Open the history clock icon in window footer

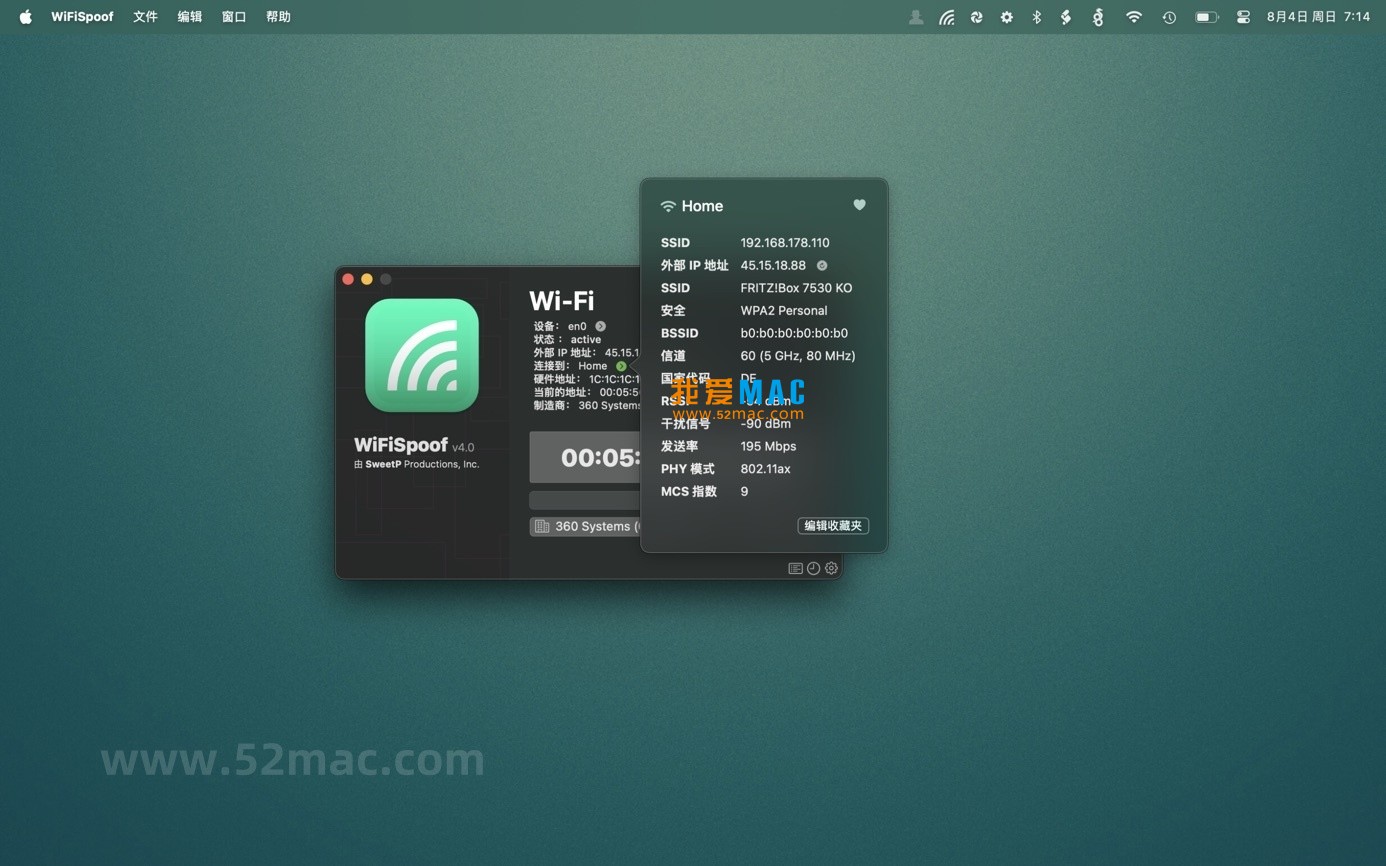813,568
